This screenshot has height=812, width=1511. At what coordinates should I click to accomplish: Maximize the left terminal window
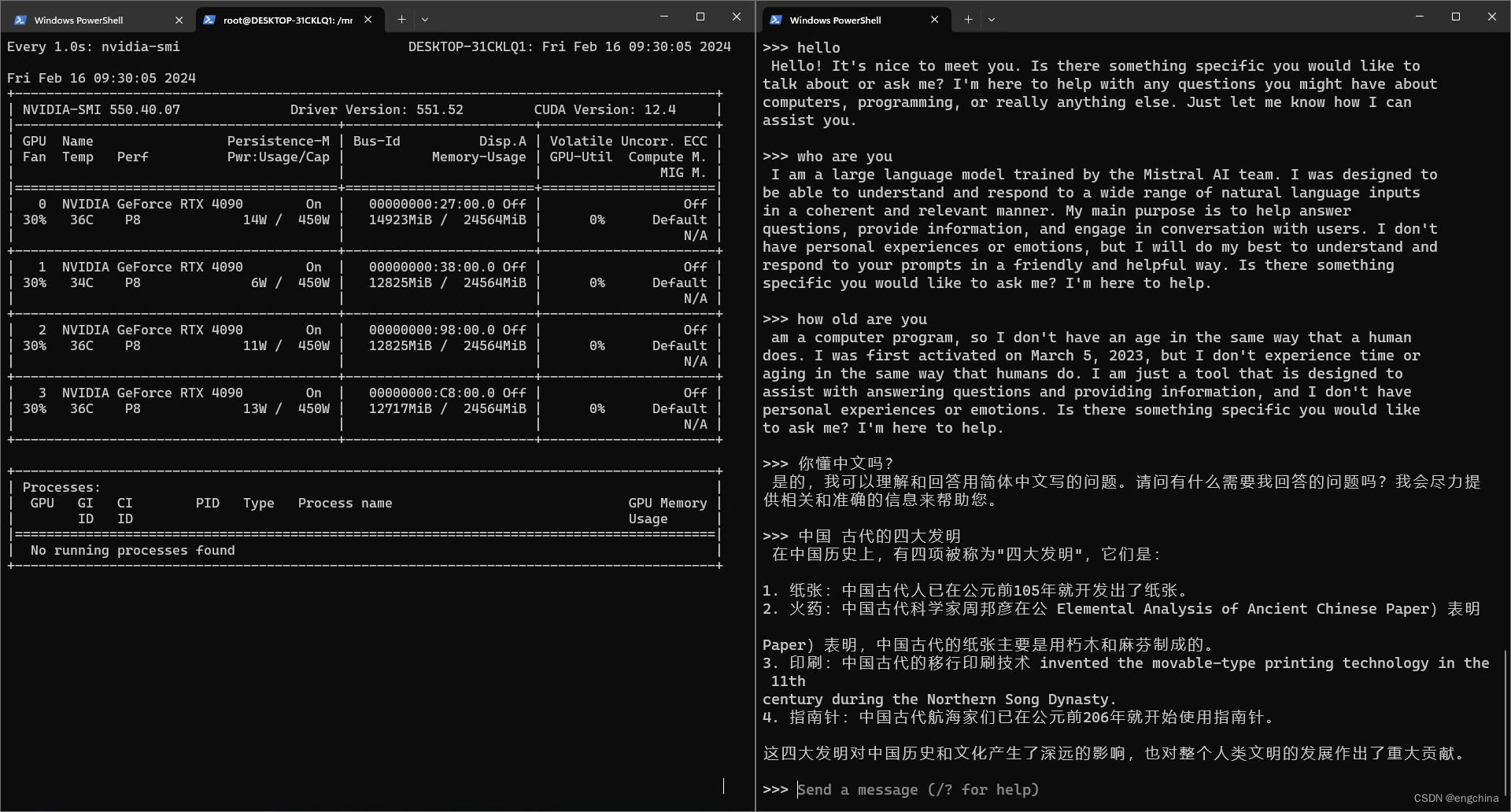coord(700,17)
